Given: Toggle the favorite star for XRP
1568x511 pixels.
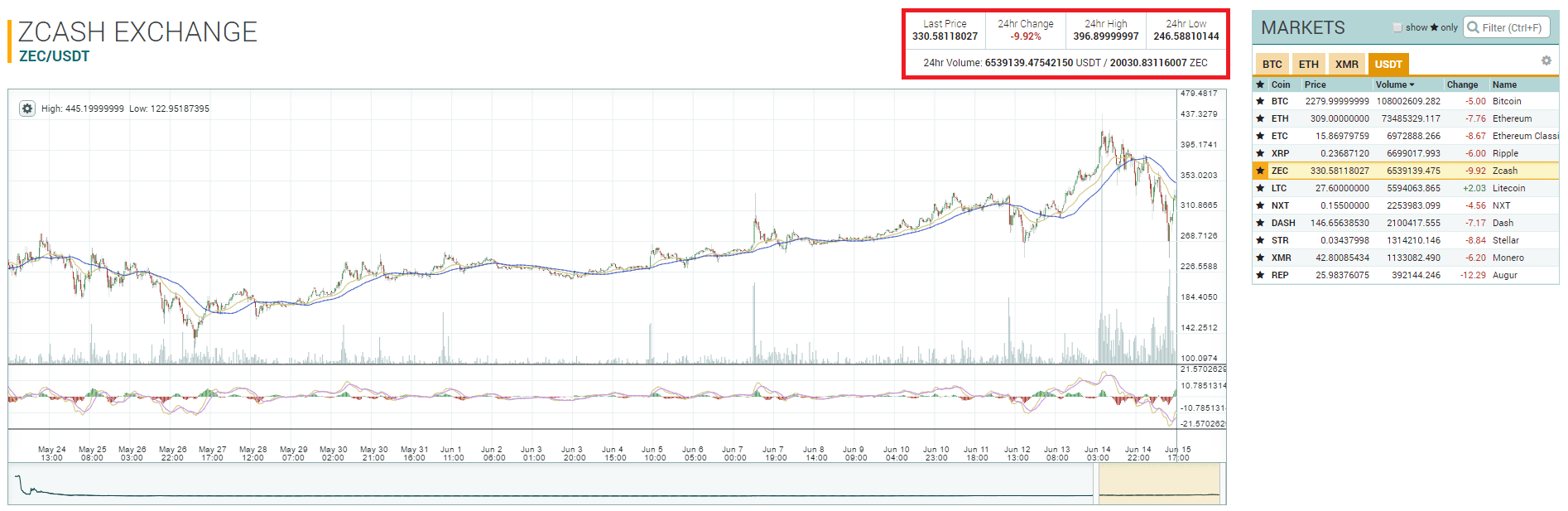Looking at the screenshot, I should pyautogui.click(x=1260, y=153).
